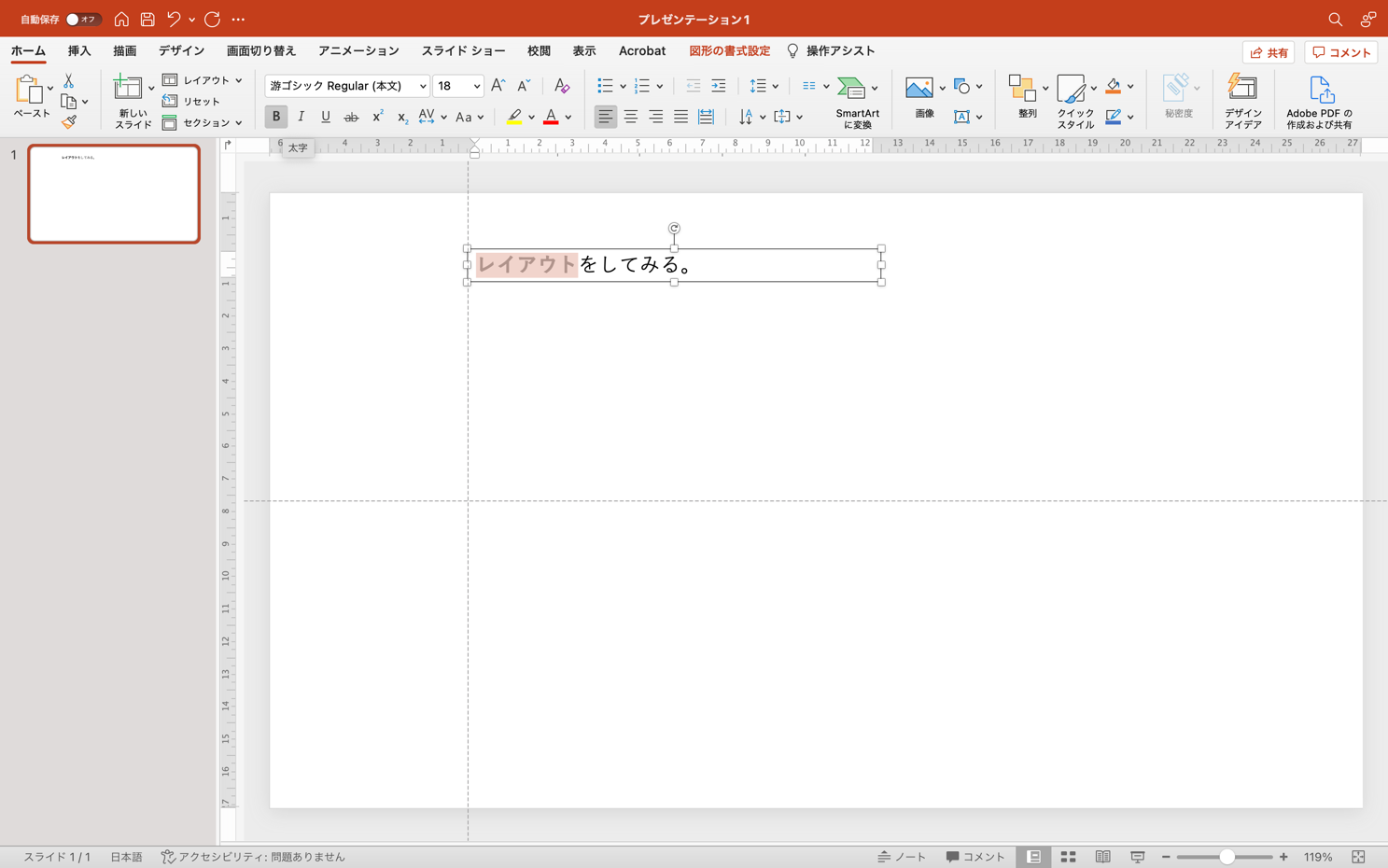Toggle italic formatting on selected text
Image resolution: width=1388 pixels, height=868 pixels.
pos(301,117)
